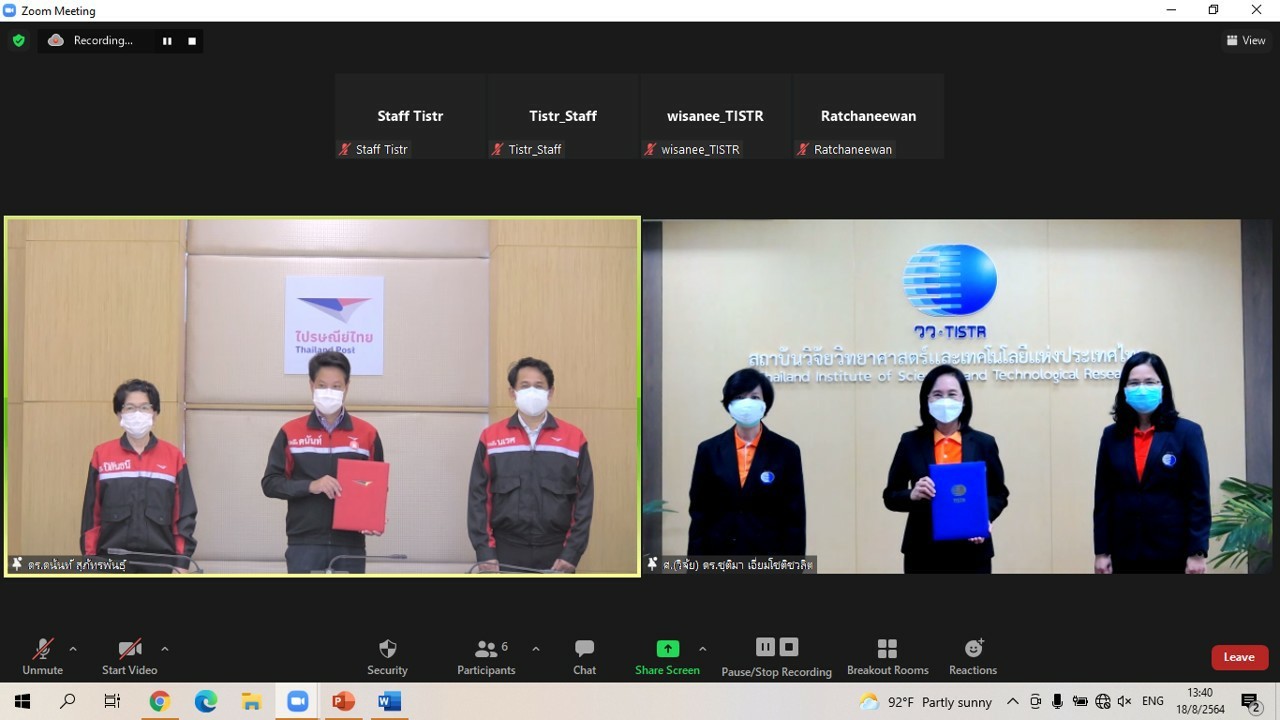Expand the Participants options arrow
The height and width of the screenshot is (720, 1280).
click(536, 649)
